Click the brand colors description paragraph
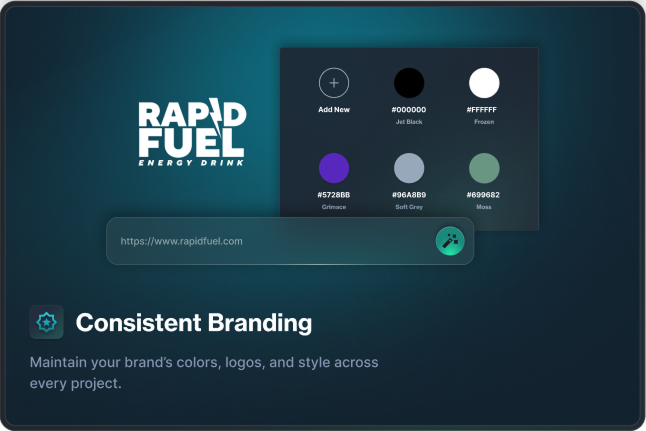Viewport: 646px width, 431px height. (204, 372)
